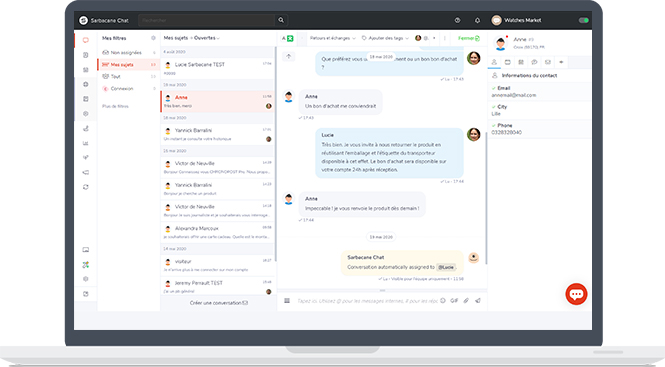Screen dimensions: 665x367
Task: Click the Plus de filtres link
Action: (x=115, y=106)
